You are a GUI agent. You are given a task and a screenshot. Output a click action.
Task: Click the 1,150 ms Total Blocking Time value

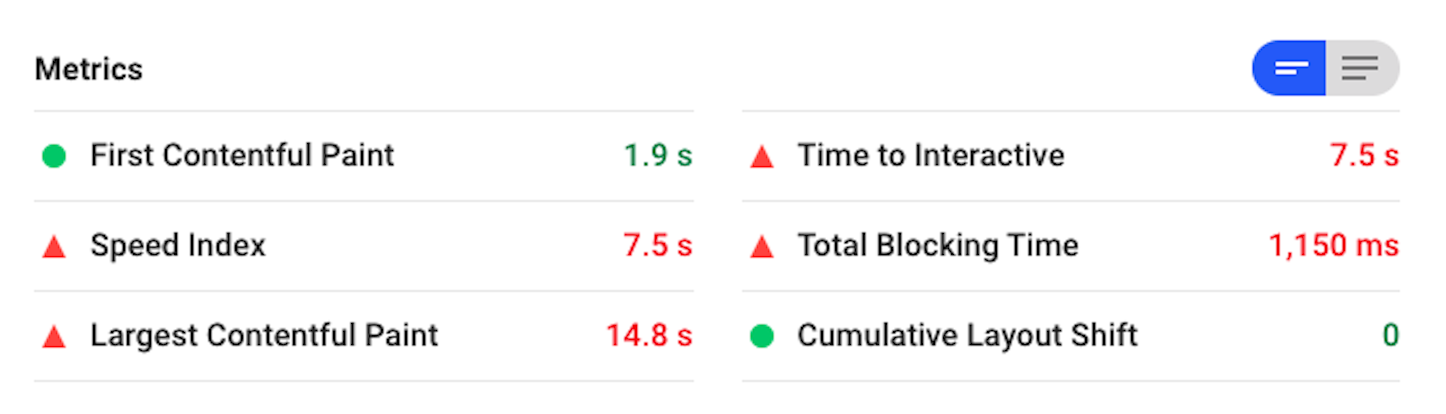click(x=1333, y=246)
